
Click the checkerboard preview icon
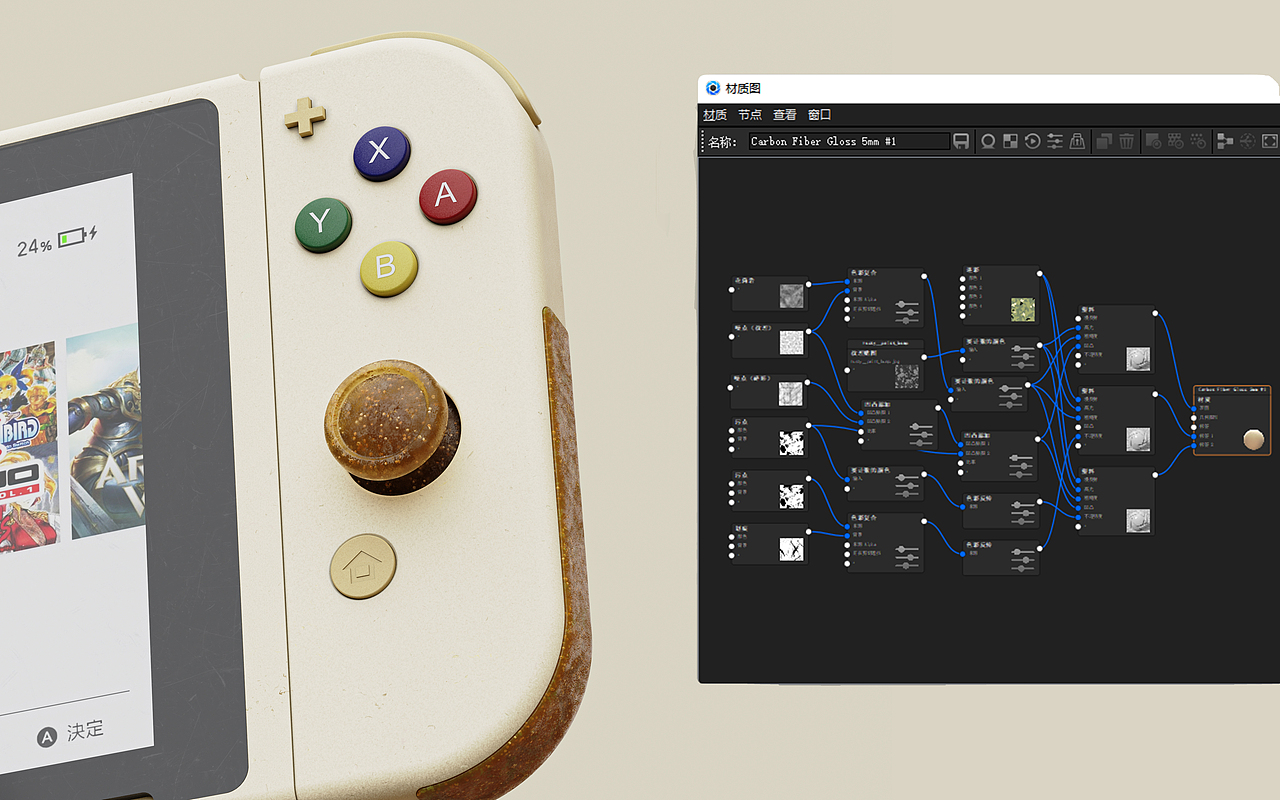click(1010, 142)
